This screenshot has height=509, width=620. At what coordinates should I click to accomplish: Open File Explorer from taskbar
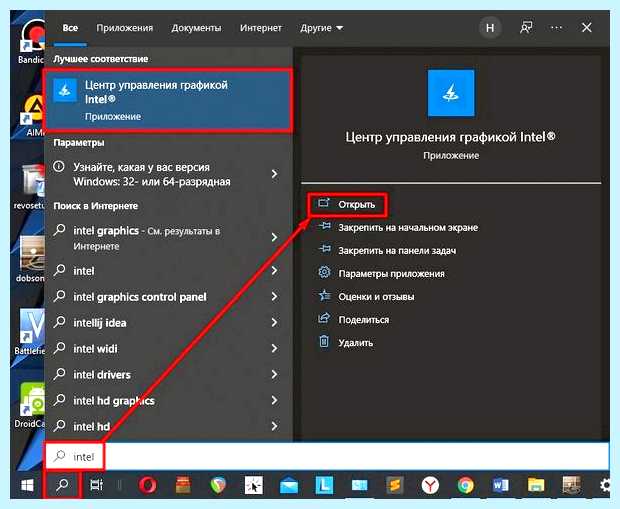click(x=536, y=485)
